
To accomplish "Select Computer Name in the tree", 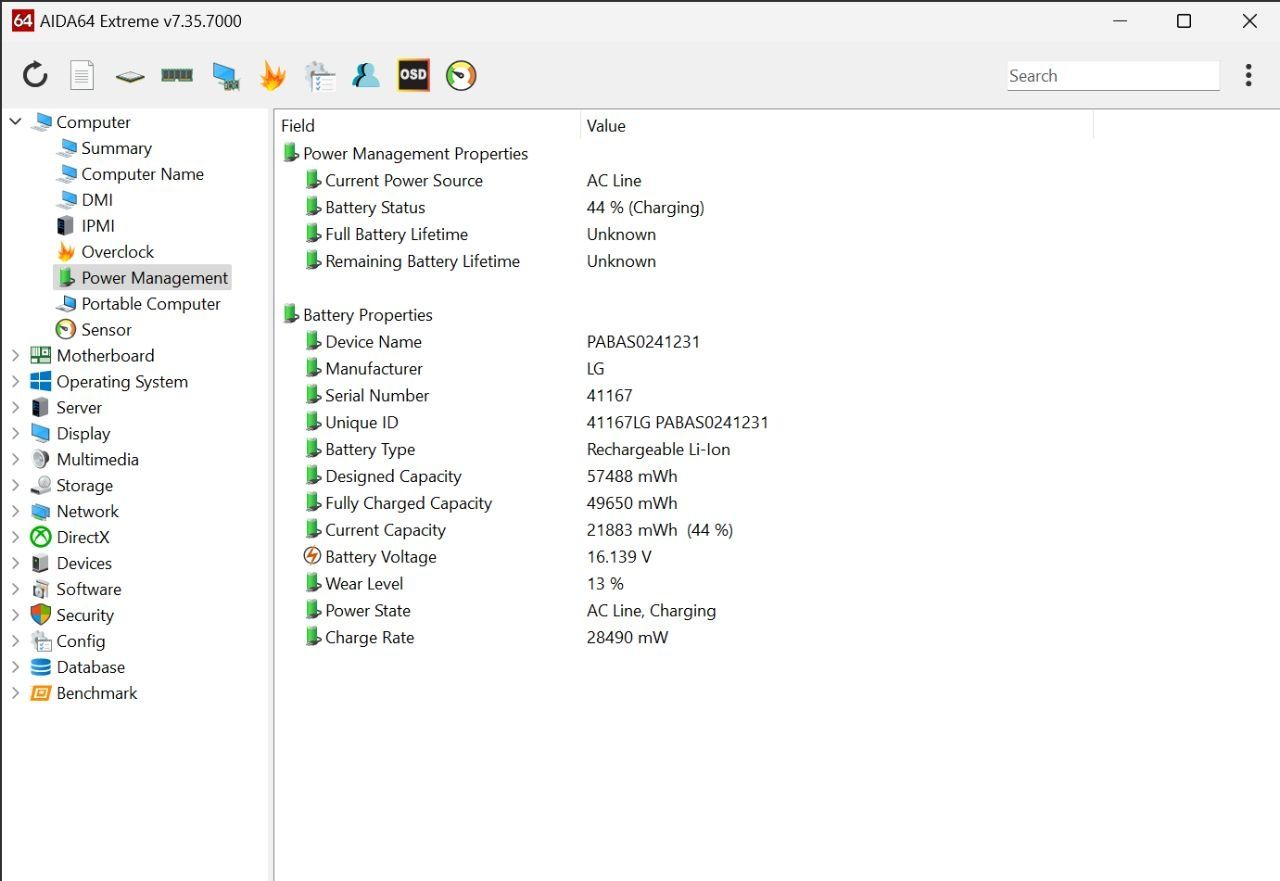I will pos(142,174).
